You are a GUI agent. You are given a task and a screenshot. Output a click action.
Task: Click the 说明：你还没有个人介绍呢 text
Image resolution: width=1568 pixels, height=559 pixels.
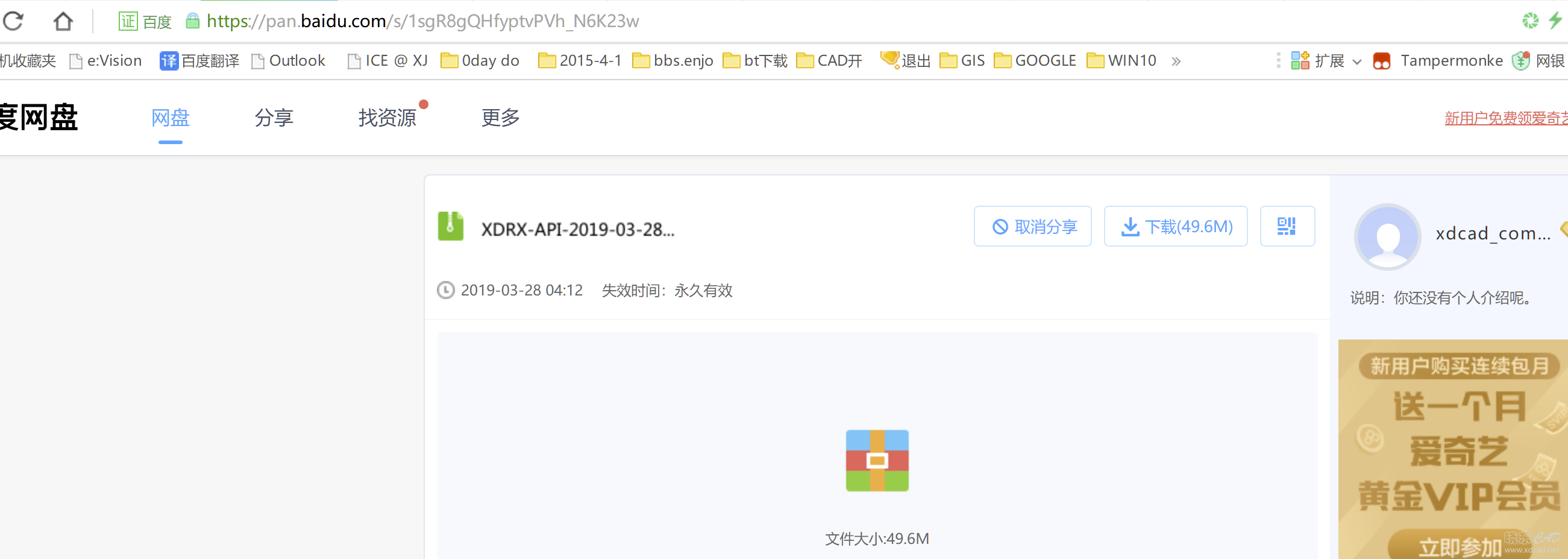point(1441,298)
